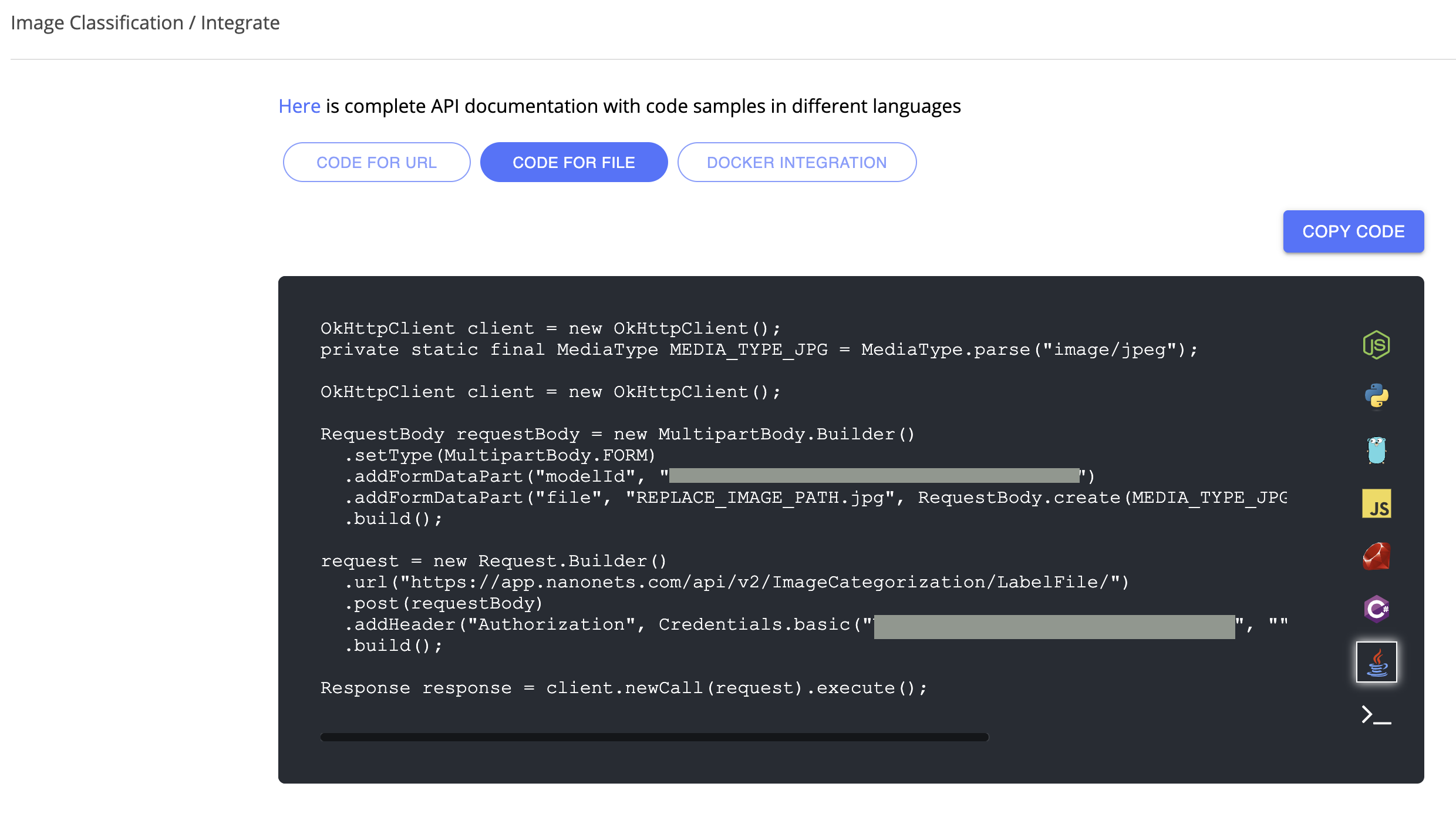1456x820 pixels.
Task: Switch code sample to C#
Action: 1376,609
